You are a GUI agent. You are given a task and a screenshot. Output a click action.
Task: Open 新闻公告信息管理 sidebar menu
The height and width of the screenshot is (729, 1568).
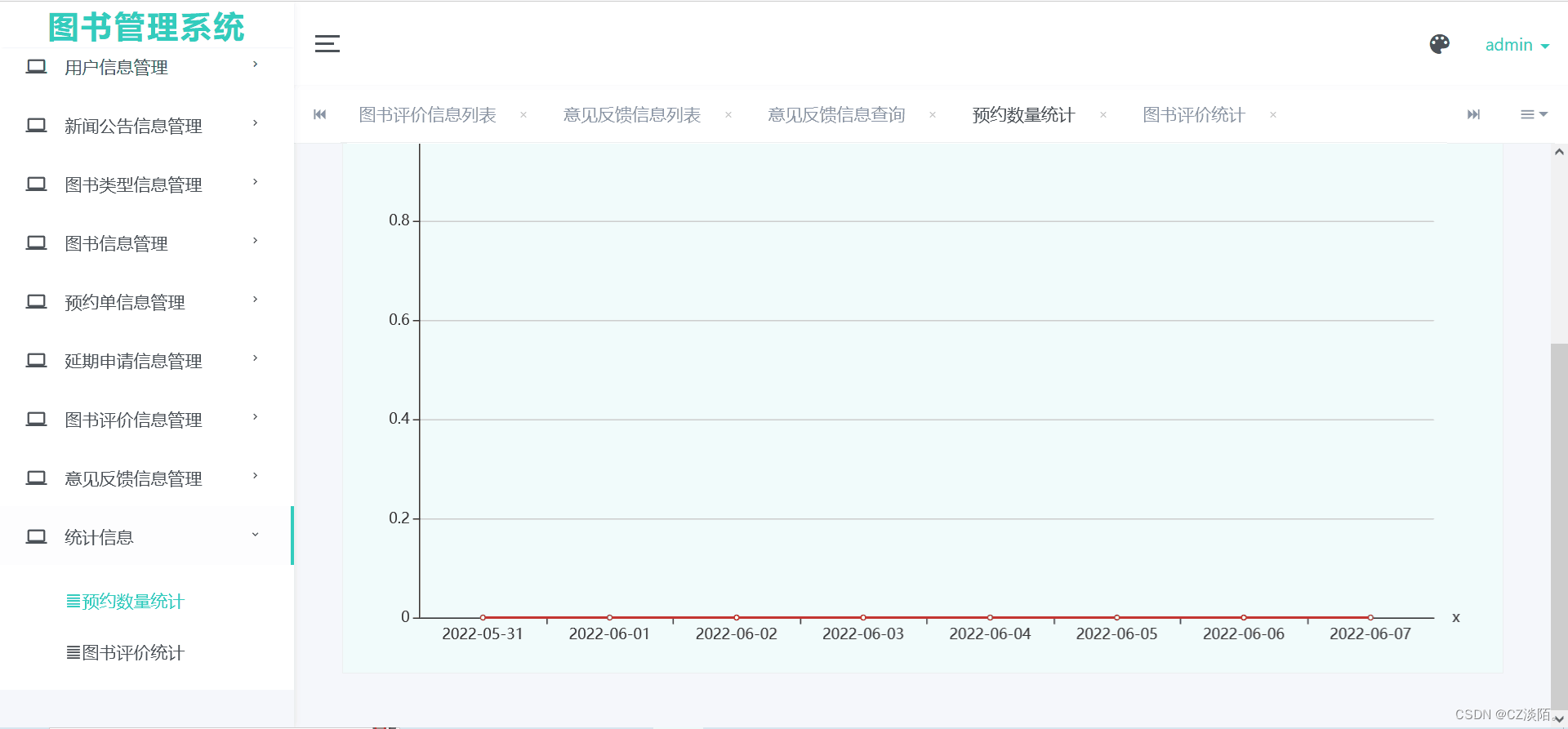pos(147,126)
